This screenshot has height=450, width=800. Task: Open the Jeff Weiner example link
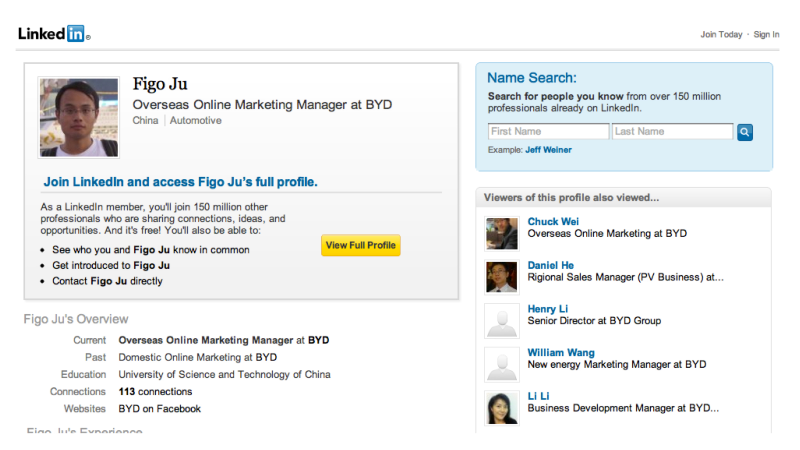click(548, 149)
